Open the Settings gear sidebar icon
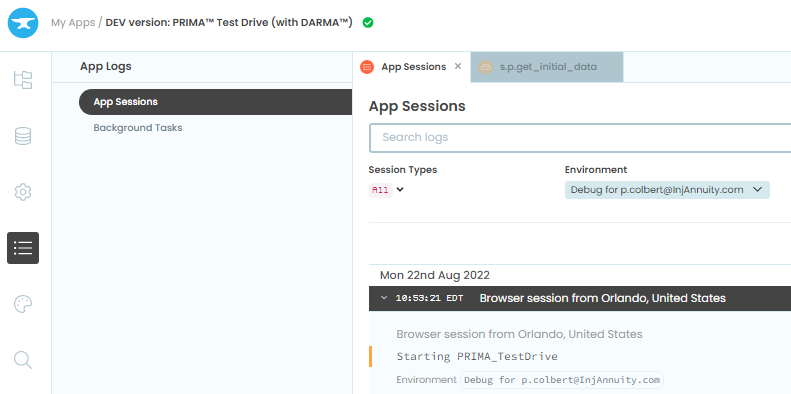 [23, 192]
